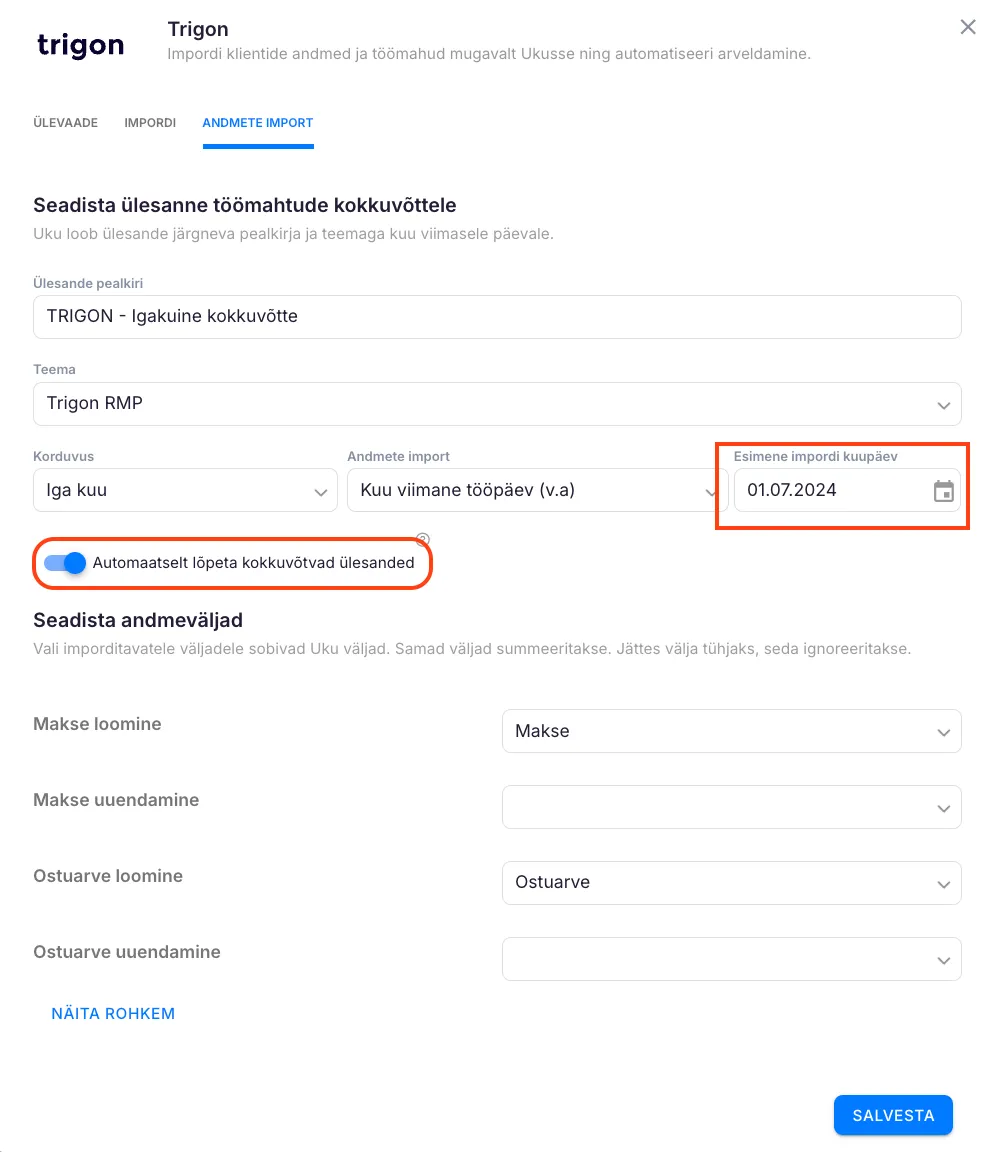Switch to the Ülevaade tab

(66, 123)
